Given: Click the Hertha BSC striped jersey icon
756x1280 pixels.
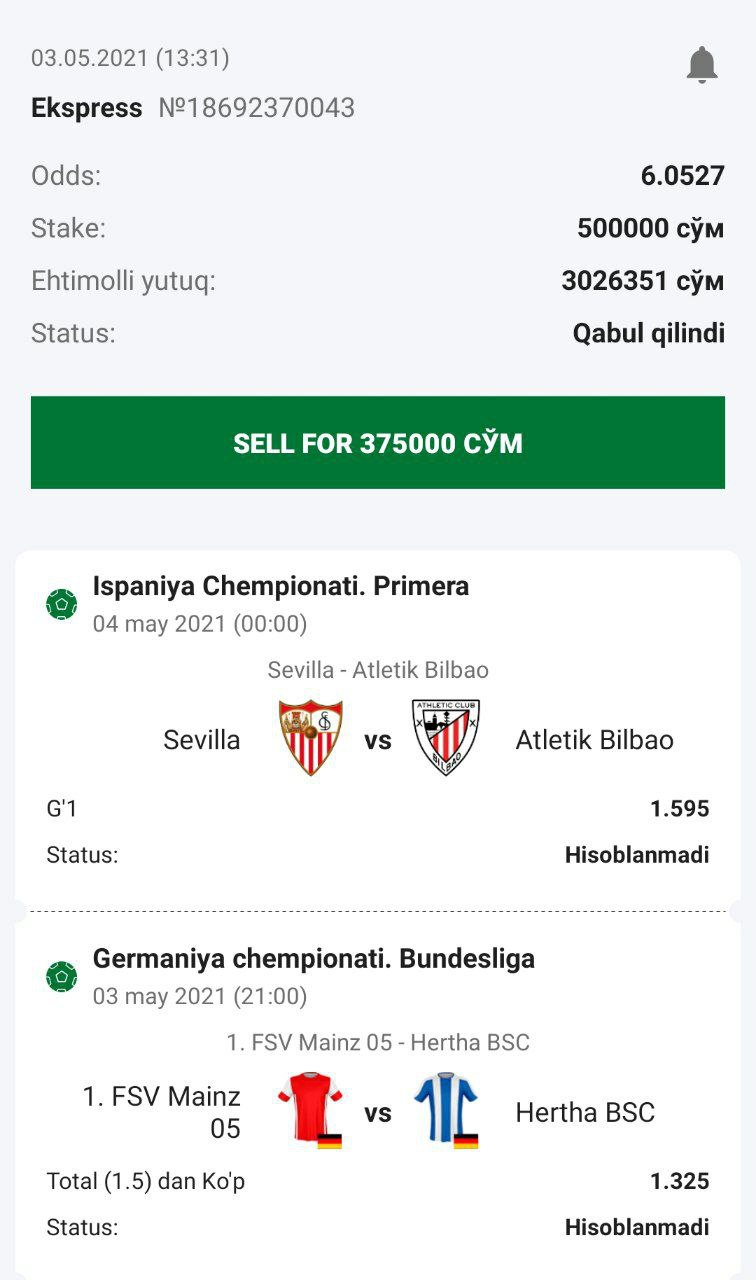Looking at the screenshot, I should click(446, 1110).
